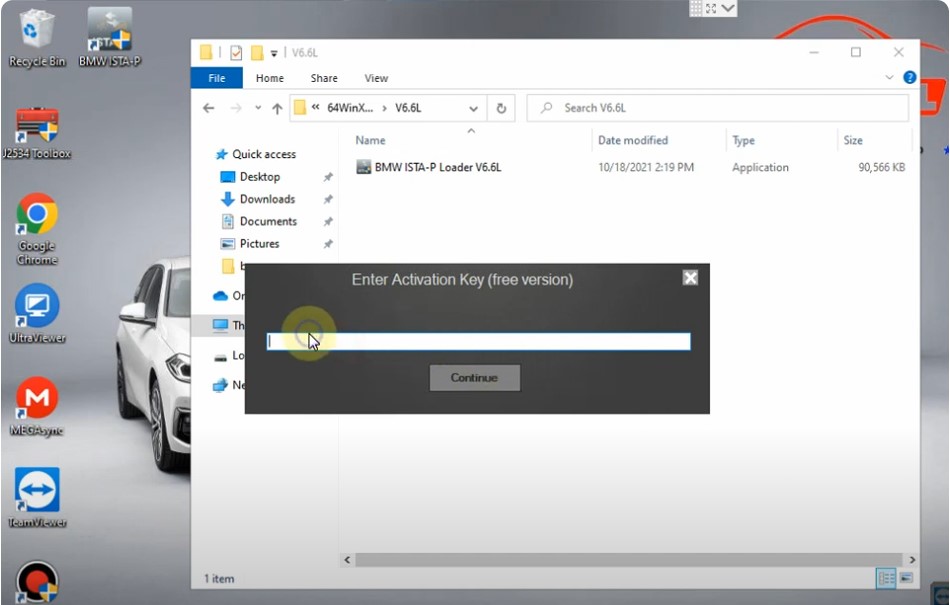Close the Enter Activation Key dialog

tap(690, 278)
